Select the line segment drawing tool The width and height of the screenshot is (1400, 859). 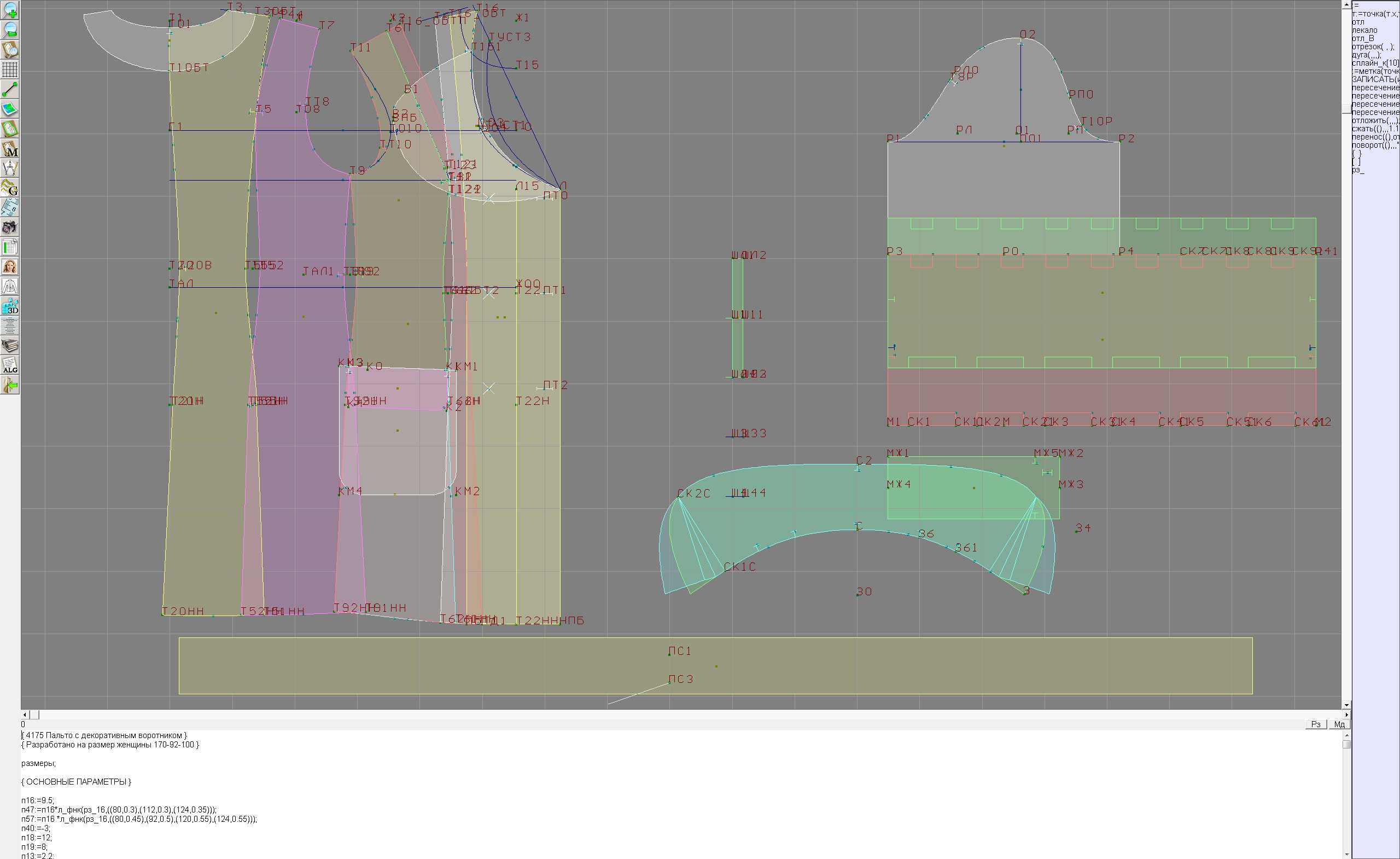tap(10, 89)
